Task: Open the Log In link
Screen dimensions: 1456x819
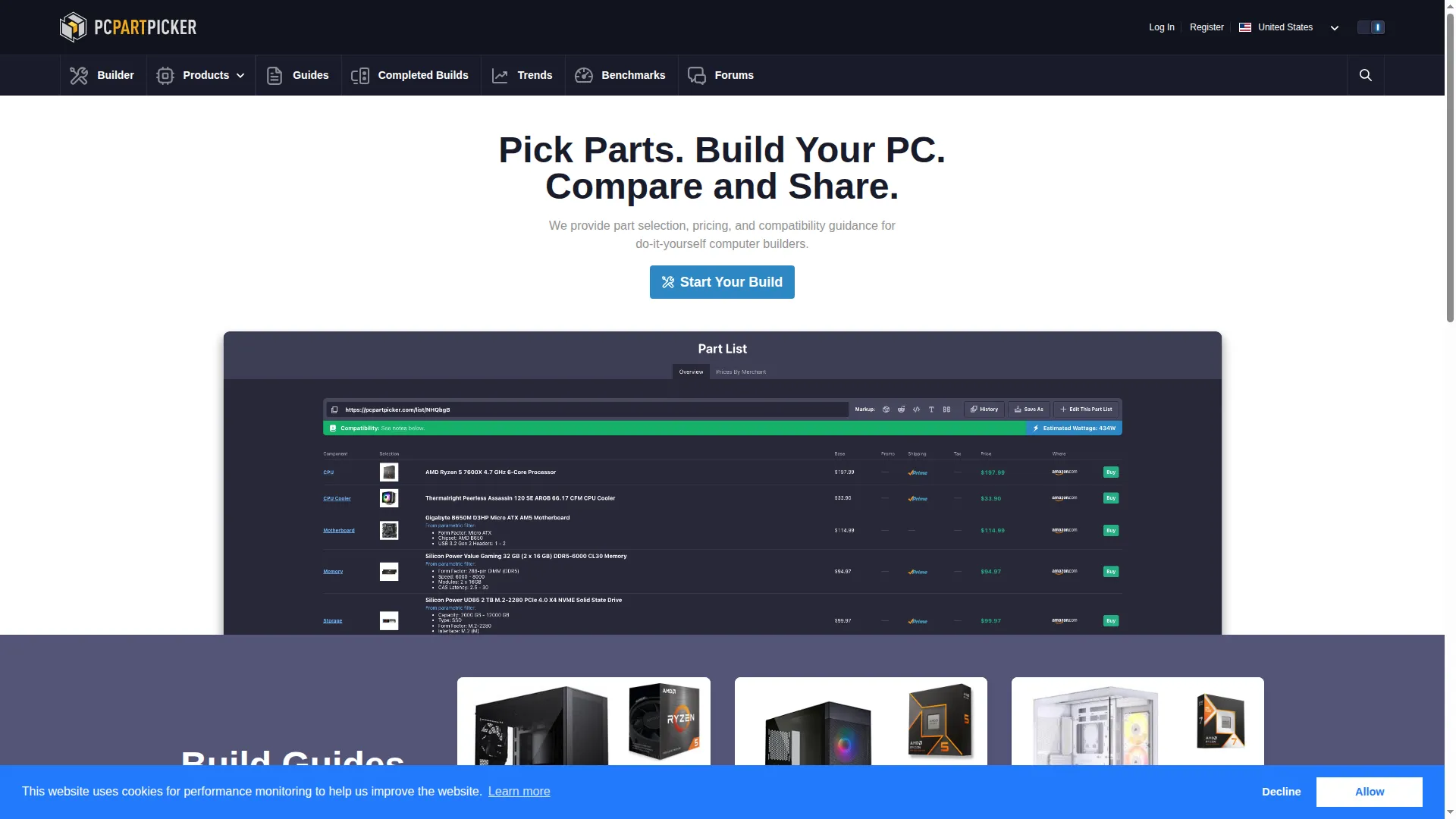Action: coord(1161,27)
